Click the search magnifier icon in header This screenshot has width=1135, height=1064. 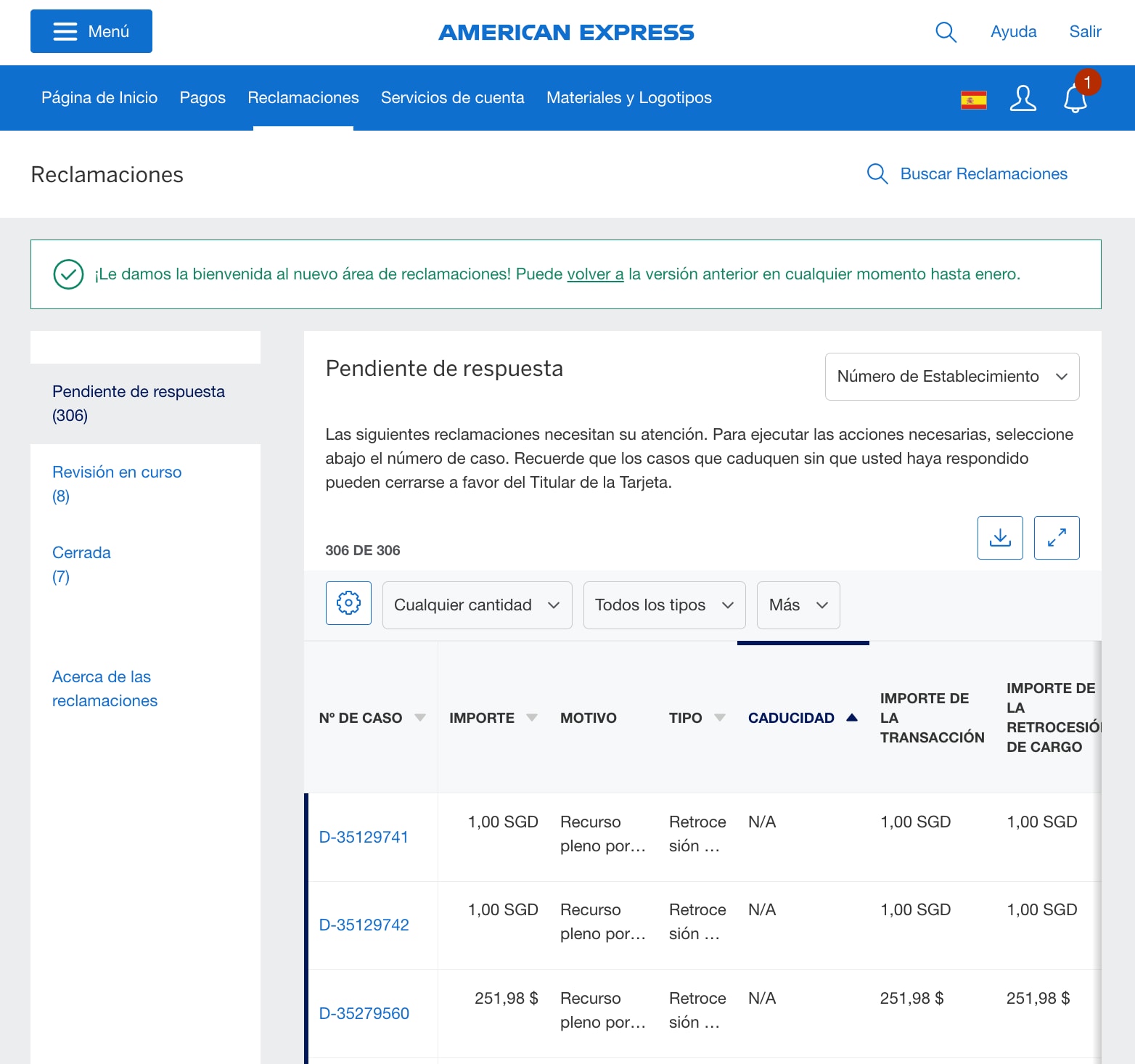pyautogui.click(x=946, y=32)
